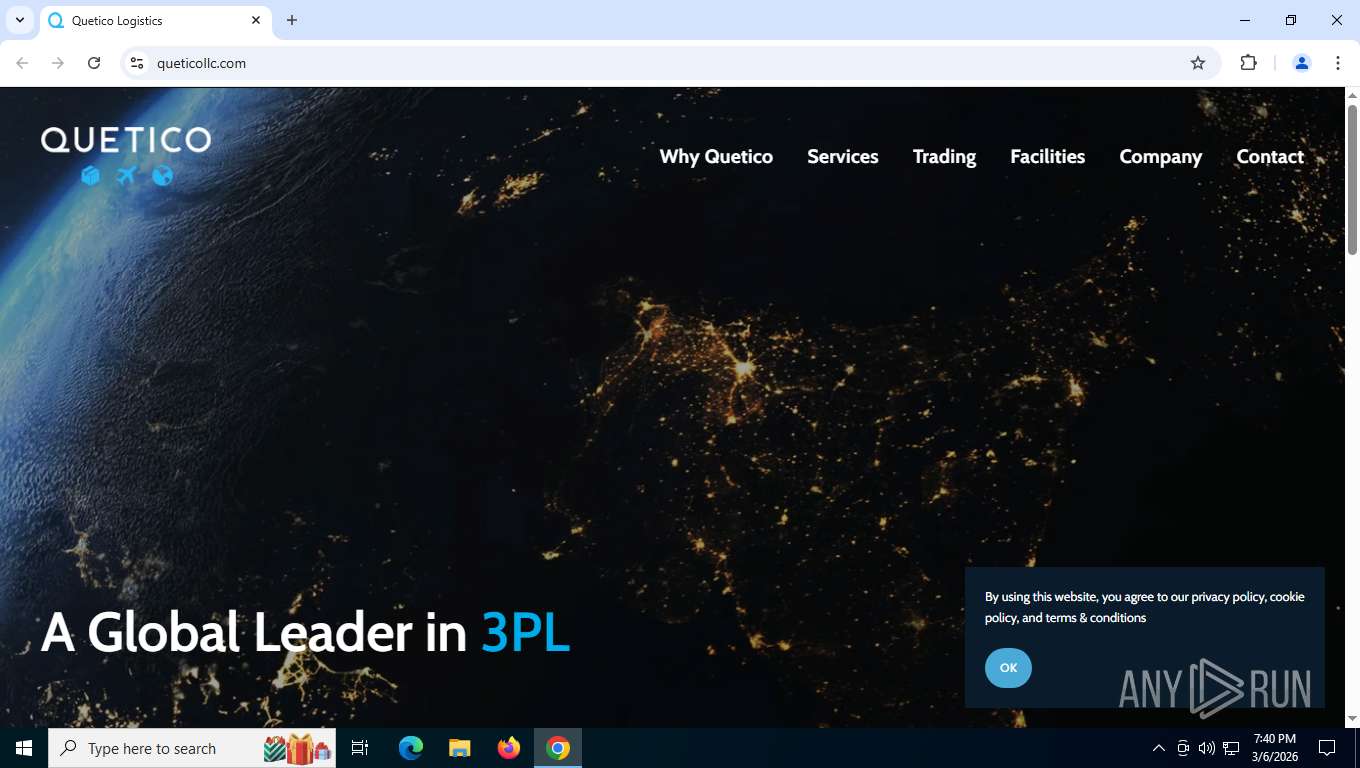
Task: Open the Facilities nav item
Action: click(x=1047, y=156)
